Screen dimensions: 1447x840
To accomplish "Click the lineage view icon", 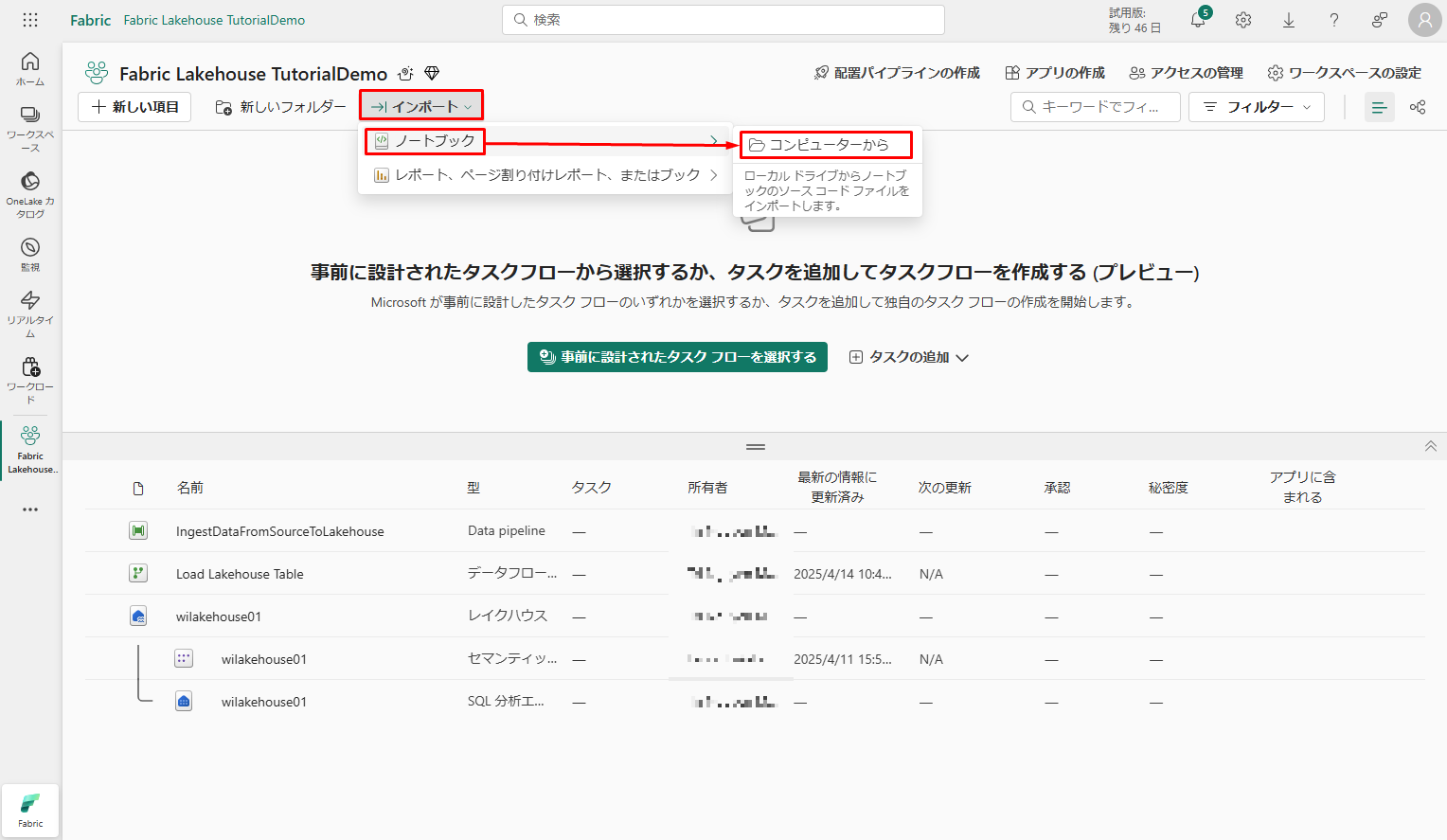I will point(1418,107).
